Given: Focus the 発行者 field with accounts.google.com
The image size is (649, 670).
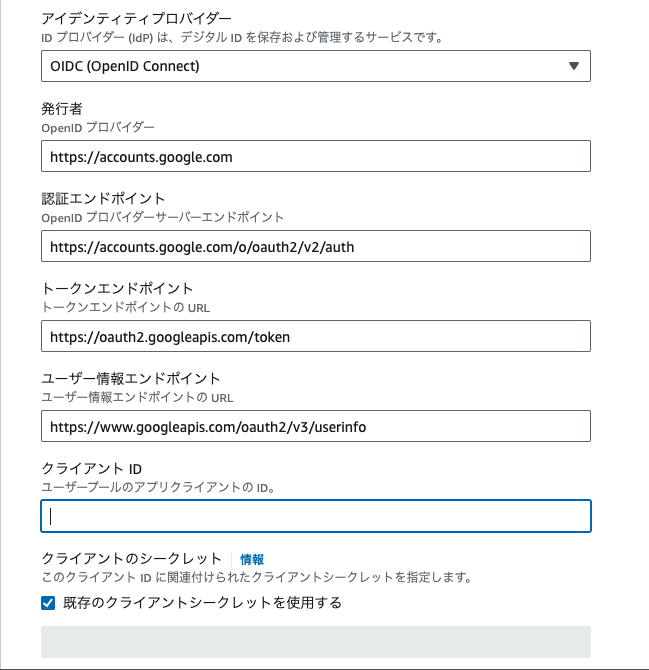Looking at the screenshot, I should coord(316,156).
